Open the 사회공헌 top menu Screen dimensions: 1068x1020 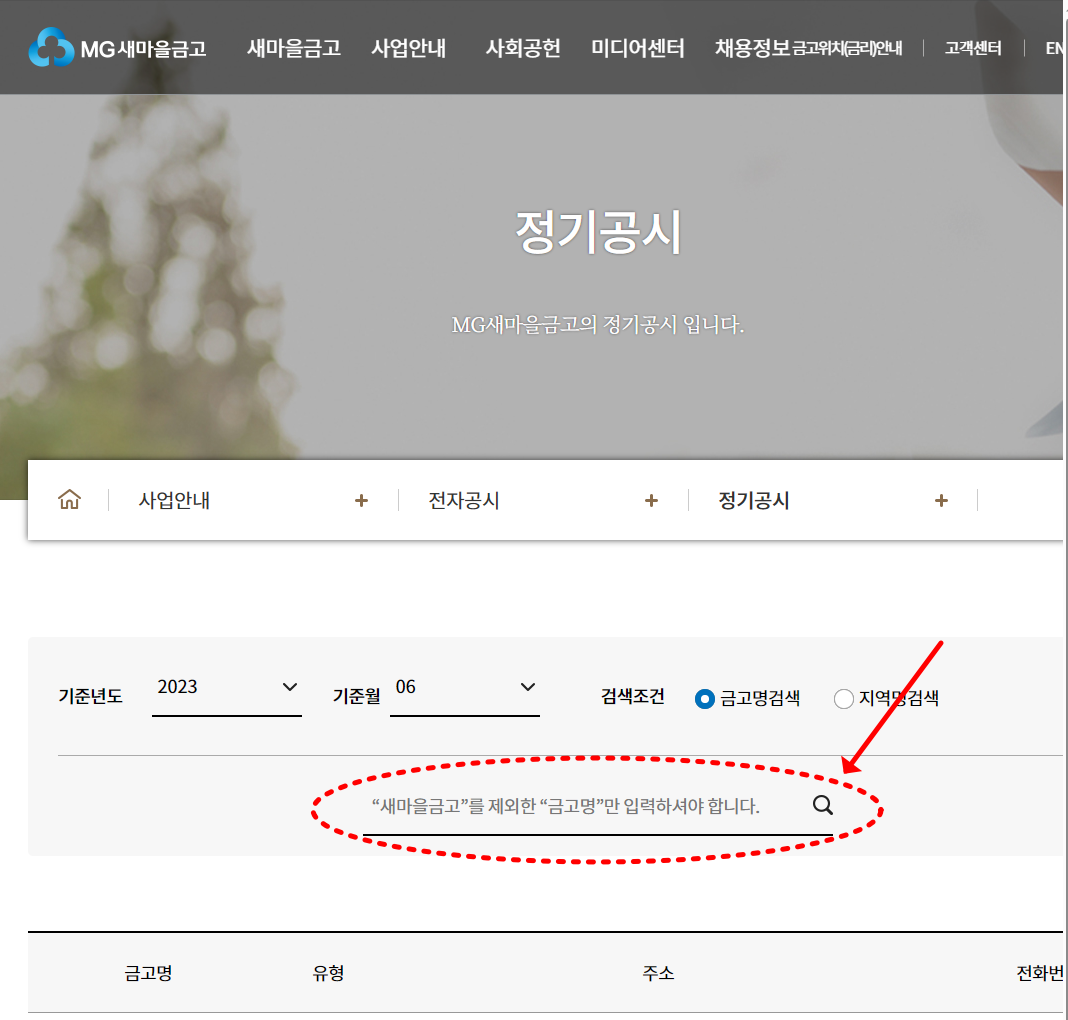pyautogui.click(x=523, y=48)
